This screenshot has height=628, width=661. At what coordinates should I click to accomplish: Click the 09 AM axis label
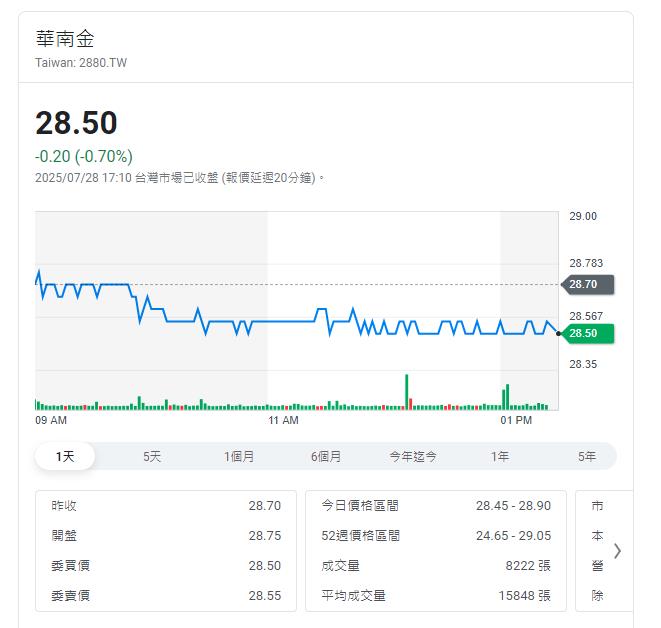tap(51, 420)
